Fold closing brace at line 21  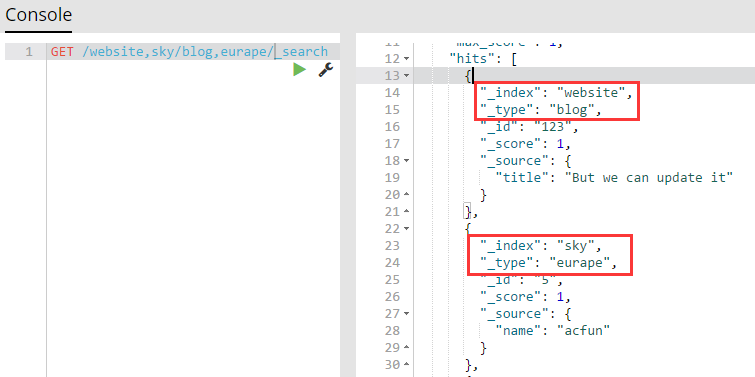(406, 212)
